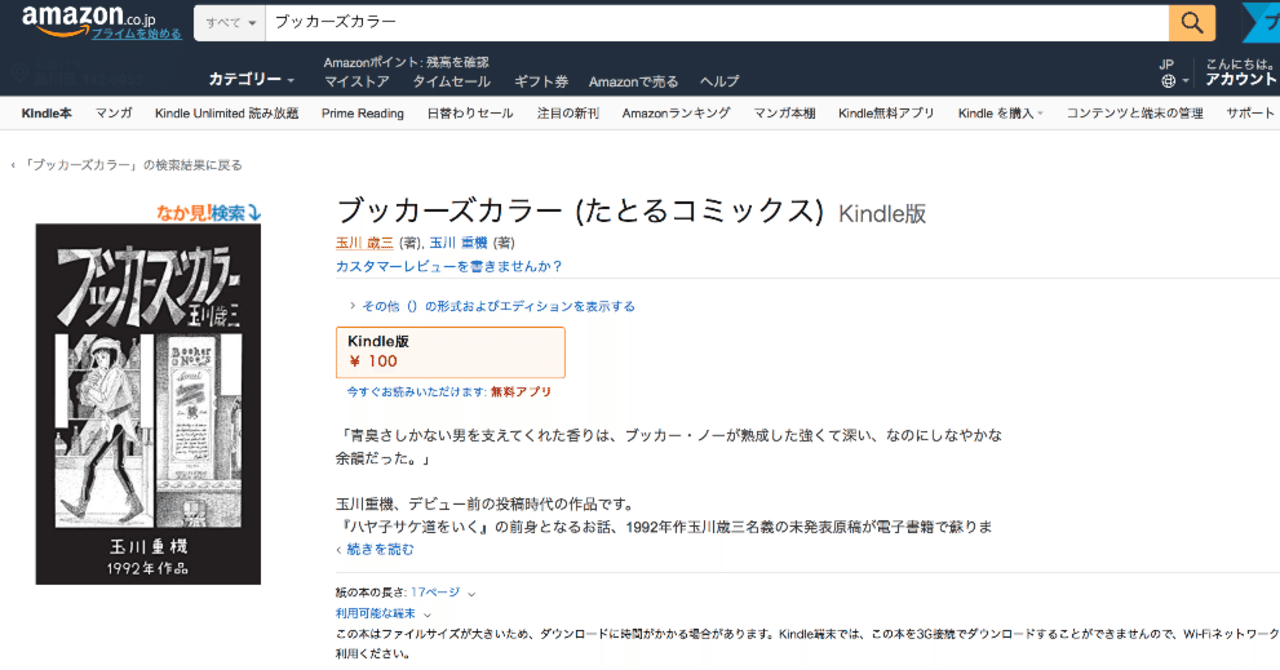Click the ブッカーズカラー book cover image
The width and height of the screenshot is (1280, 670).
pos(148,404)
